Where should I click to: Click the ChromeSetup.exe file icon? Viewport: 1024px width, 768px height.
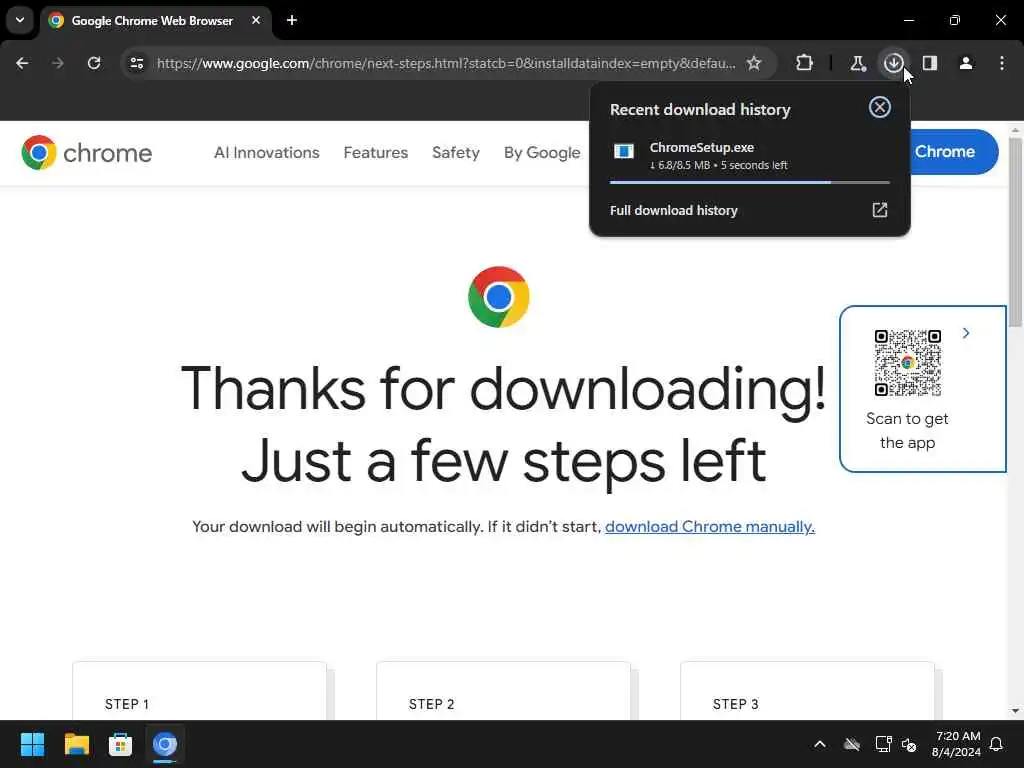(624, 152)
